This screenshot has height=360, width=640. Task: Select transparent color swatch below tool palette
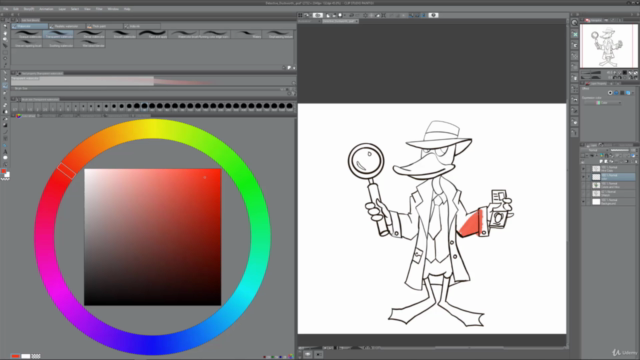click(x=5, y=179)
